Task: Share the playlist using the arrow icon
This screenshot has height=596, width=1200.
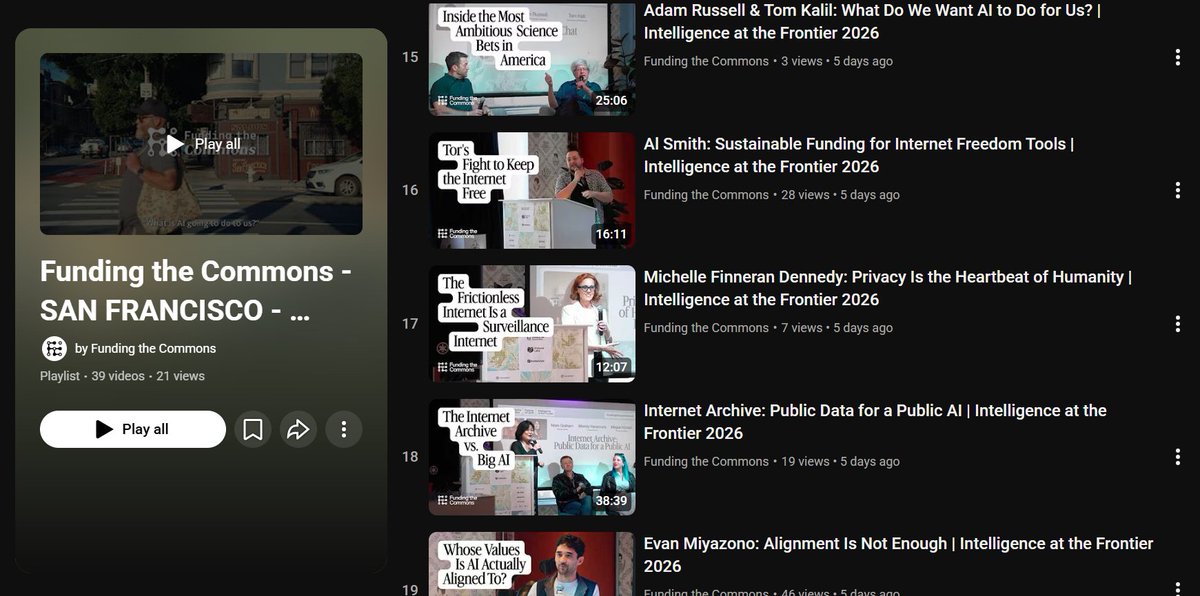Action: coord(298,429)
